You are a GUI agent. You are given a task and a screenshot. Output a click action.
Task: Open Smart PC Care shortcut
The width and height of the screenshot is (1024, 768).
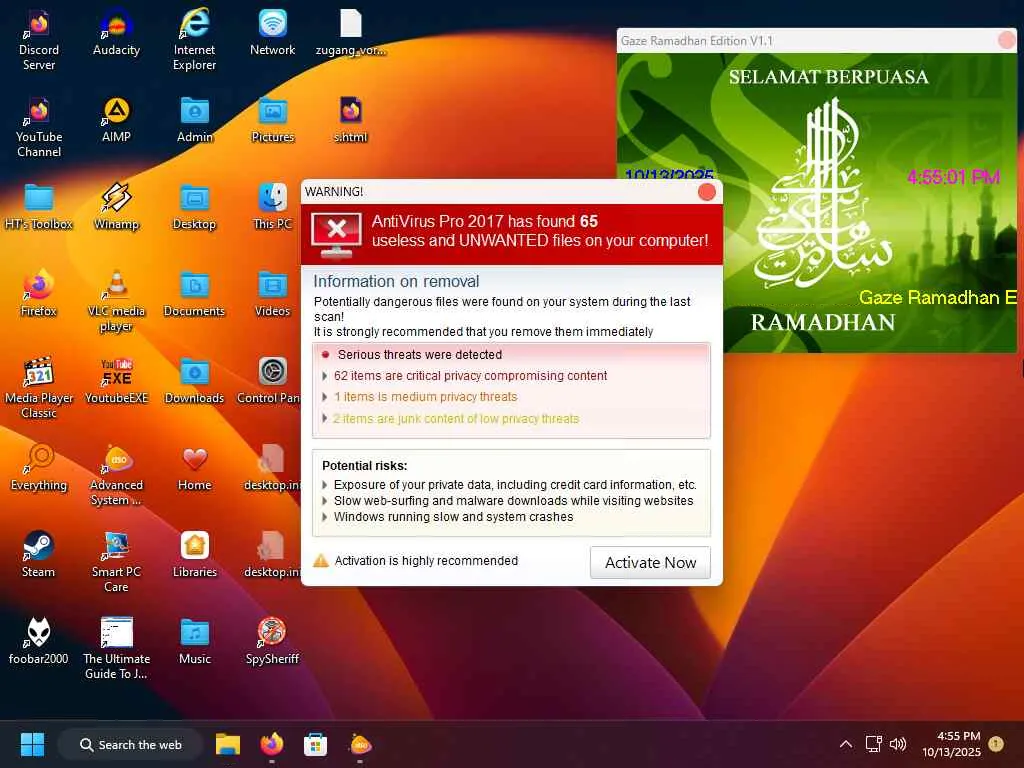click(116, 561)
